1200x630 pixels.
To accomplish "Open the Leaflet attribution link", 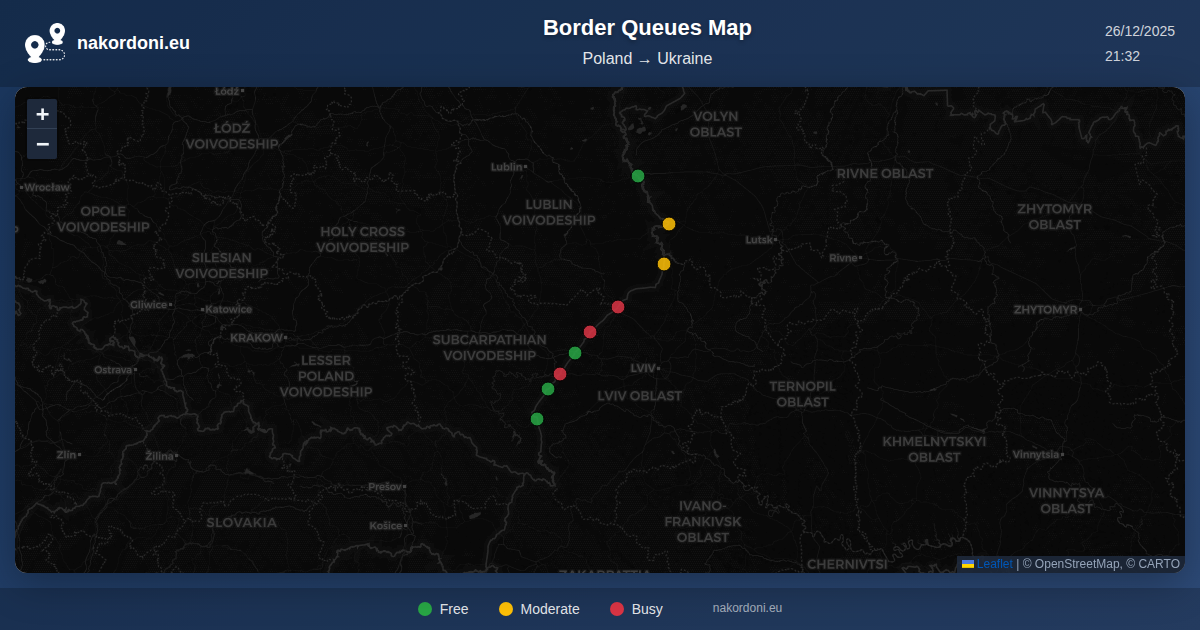I will (994, 564).
